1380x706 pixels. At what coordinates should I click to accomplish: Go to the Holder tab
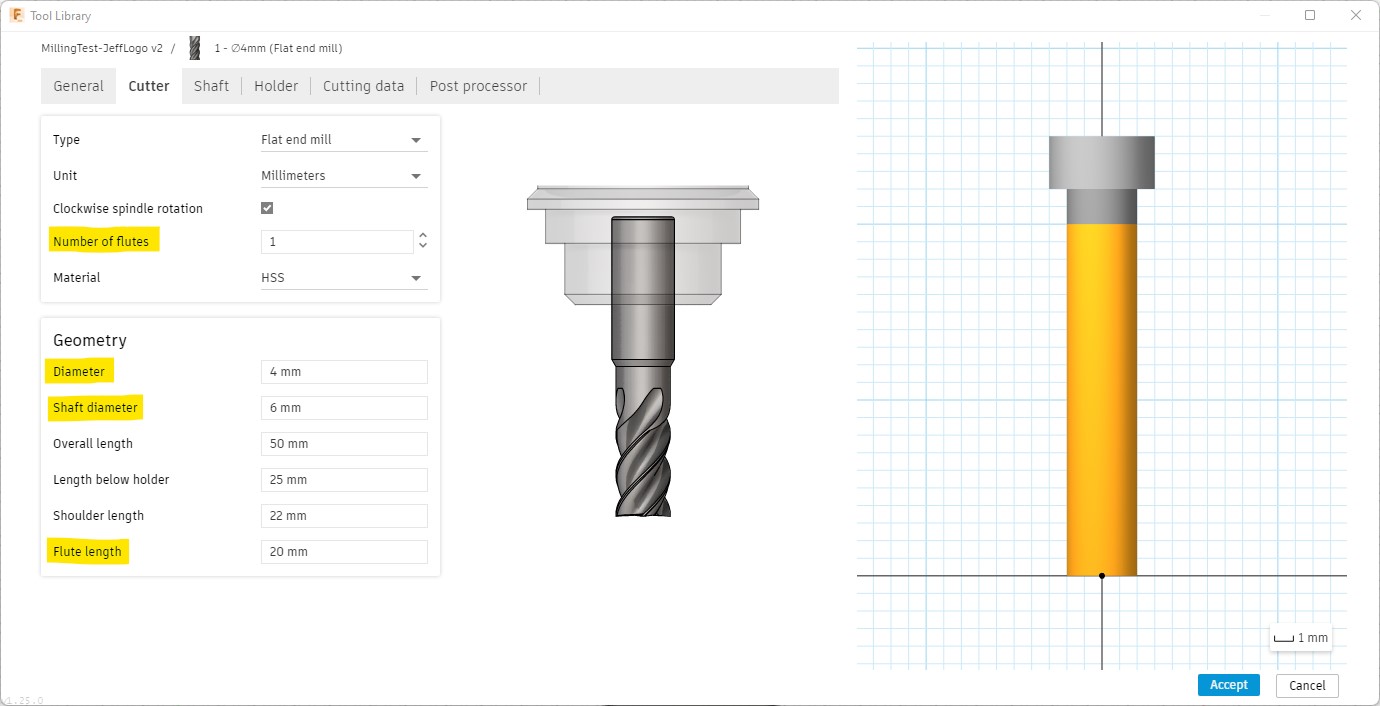(x=276, y=86)
